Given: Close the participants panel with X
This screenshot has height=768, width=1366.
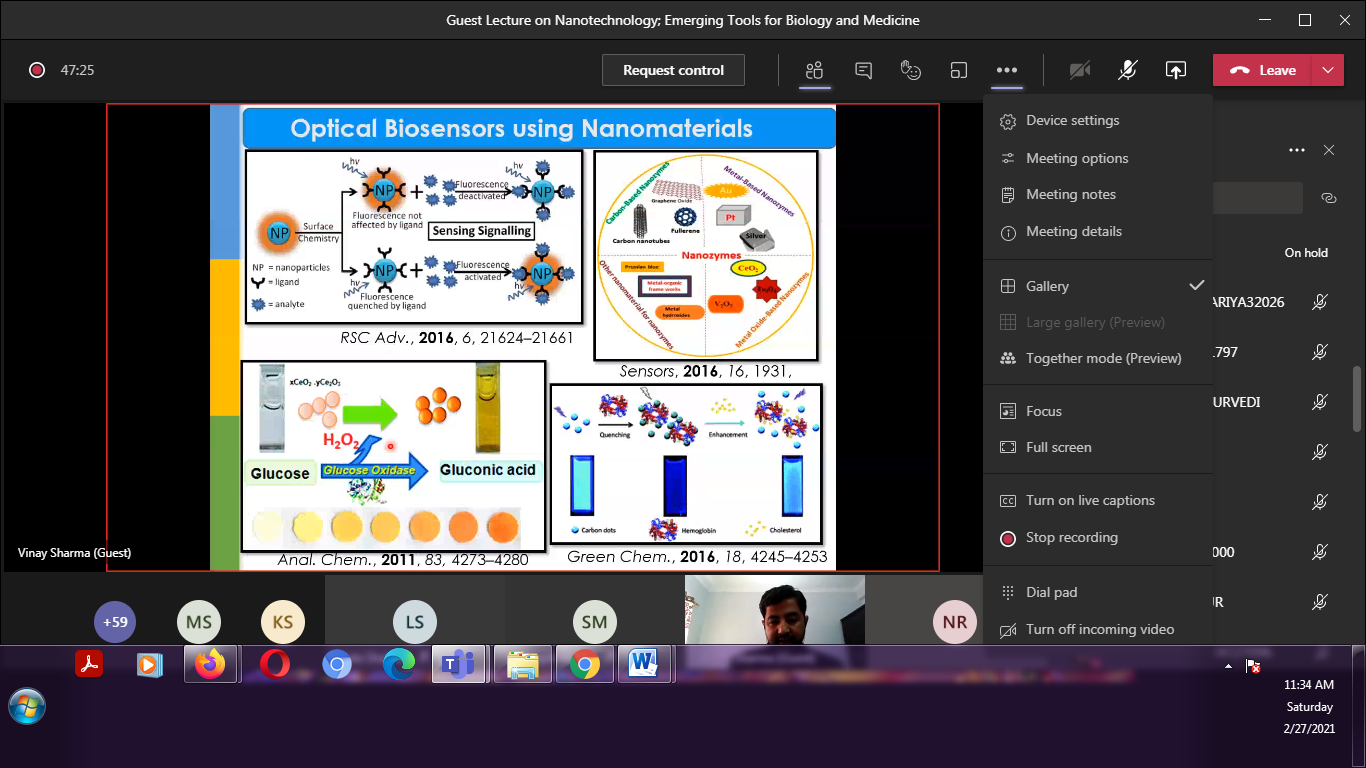Looking at the screenshot, I should click(x=1328, y=150).
